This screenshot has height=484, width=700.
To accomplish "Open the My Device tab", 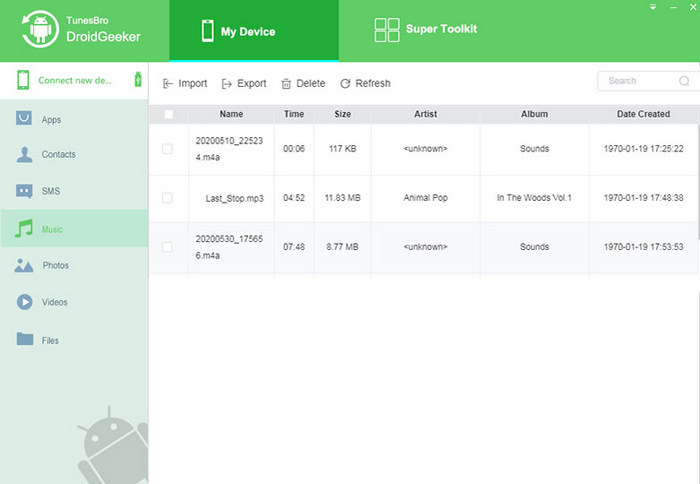I will pyautogui.click(x=254, y=31).
